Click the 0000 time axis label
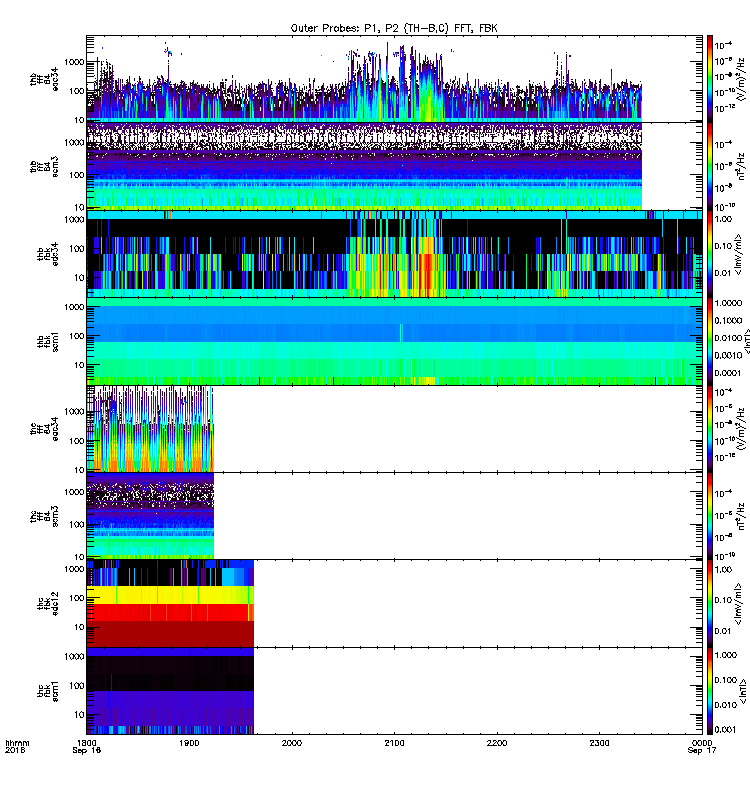750x800 pixels. click(702, 743)
